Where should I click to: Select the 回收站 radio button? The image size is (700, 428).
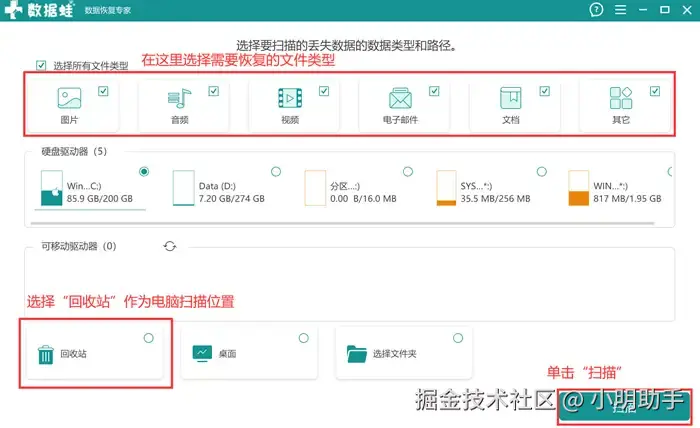149,338
